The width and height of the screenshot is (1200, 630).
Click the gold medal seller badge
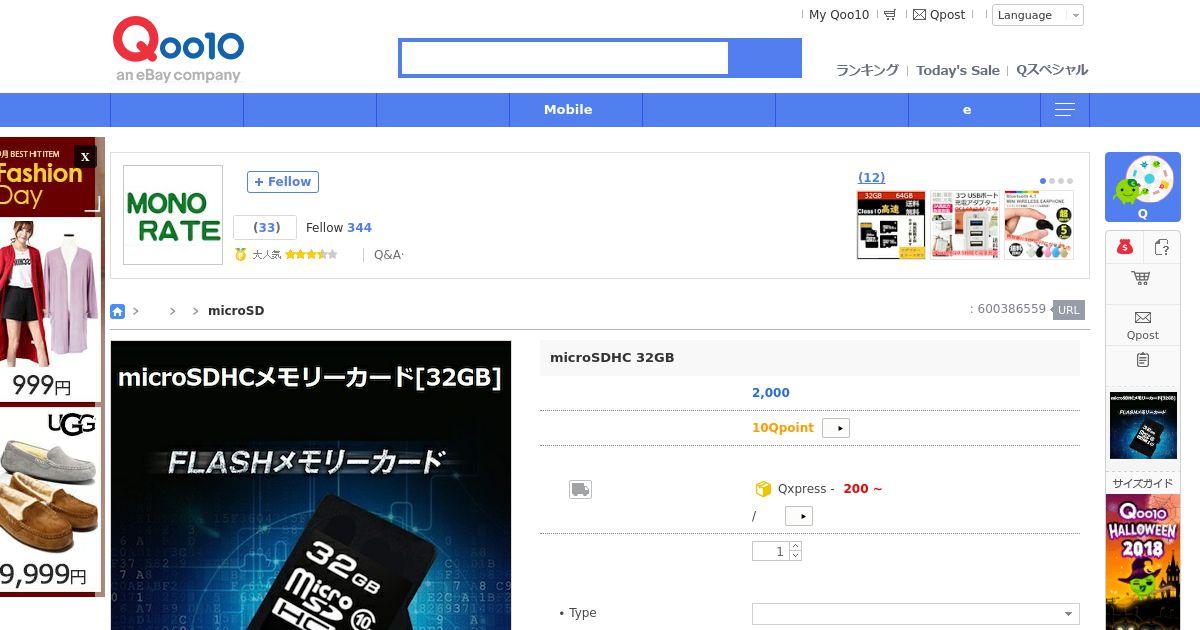tap(240, 255)
